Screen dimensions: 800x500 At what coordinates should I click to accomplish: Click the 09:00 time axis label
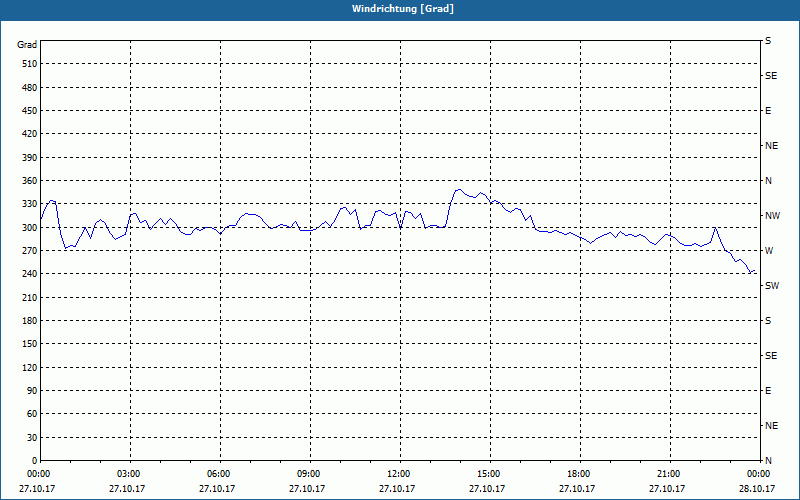point(308,474)
